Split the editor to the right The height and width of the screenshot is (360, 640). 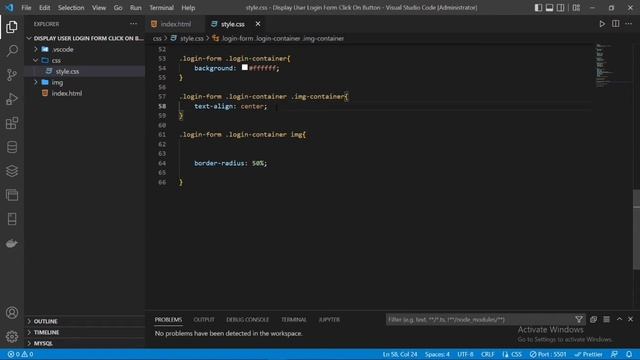tap(616, 24)
